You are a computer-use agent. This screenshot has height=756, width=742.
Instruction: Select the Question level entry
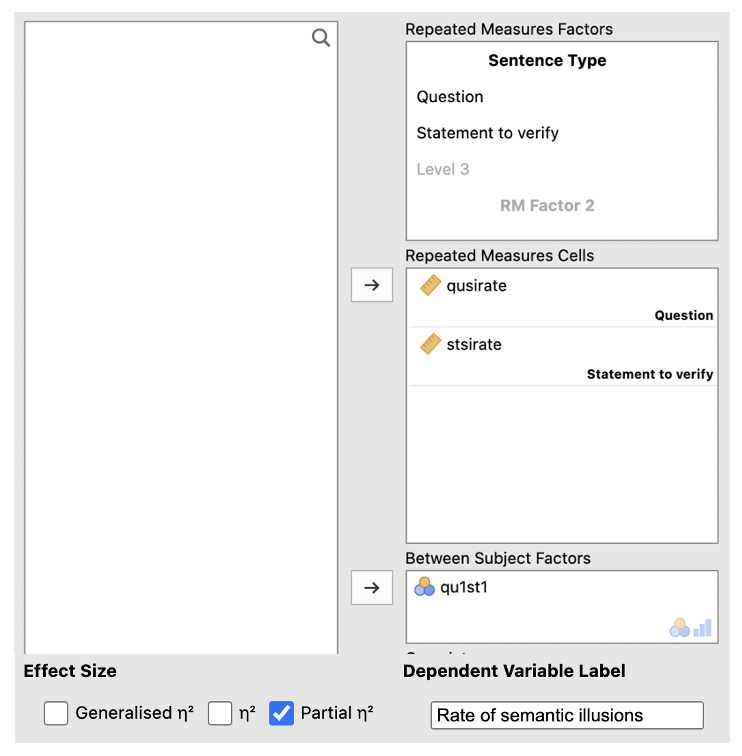point(450,97)
